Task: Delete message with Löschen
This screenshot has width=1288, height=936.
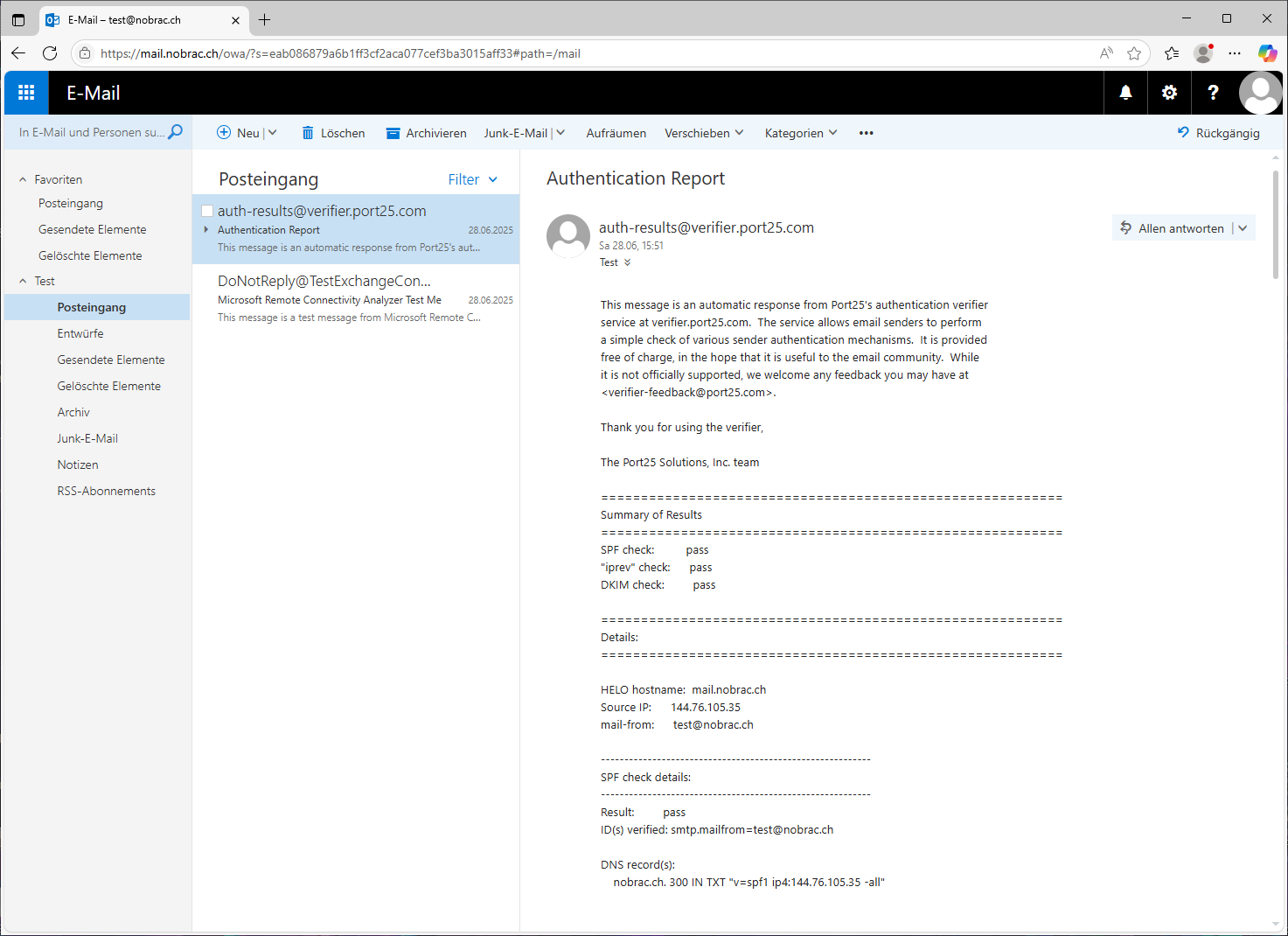Action: tap(333, 133)
